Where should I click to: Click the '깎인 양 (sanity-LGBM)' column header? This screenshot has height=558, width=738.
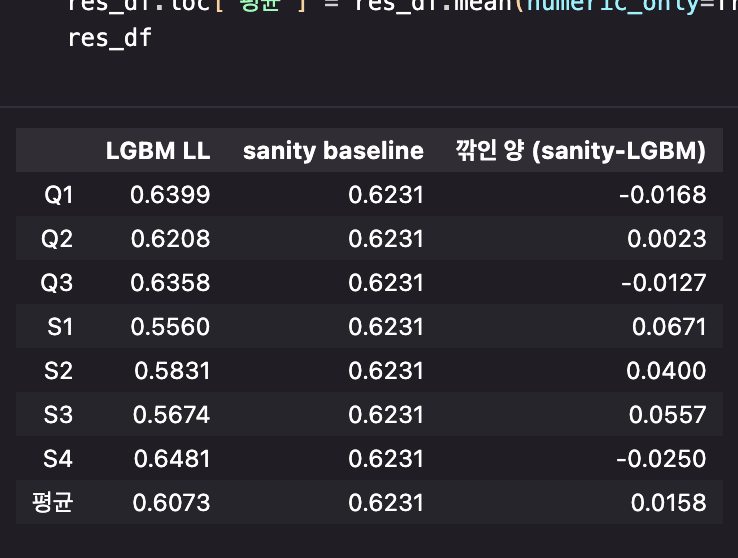click(581, 151)
